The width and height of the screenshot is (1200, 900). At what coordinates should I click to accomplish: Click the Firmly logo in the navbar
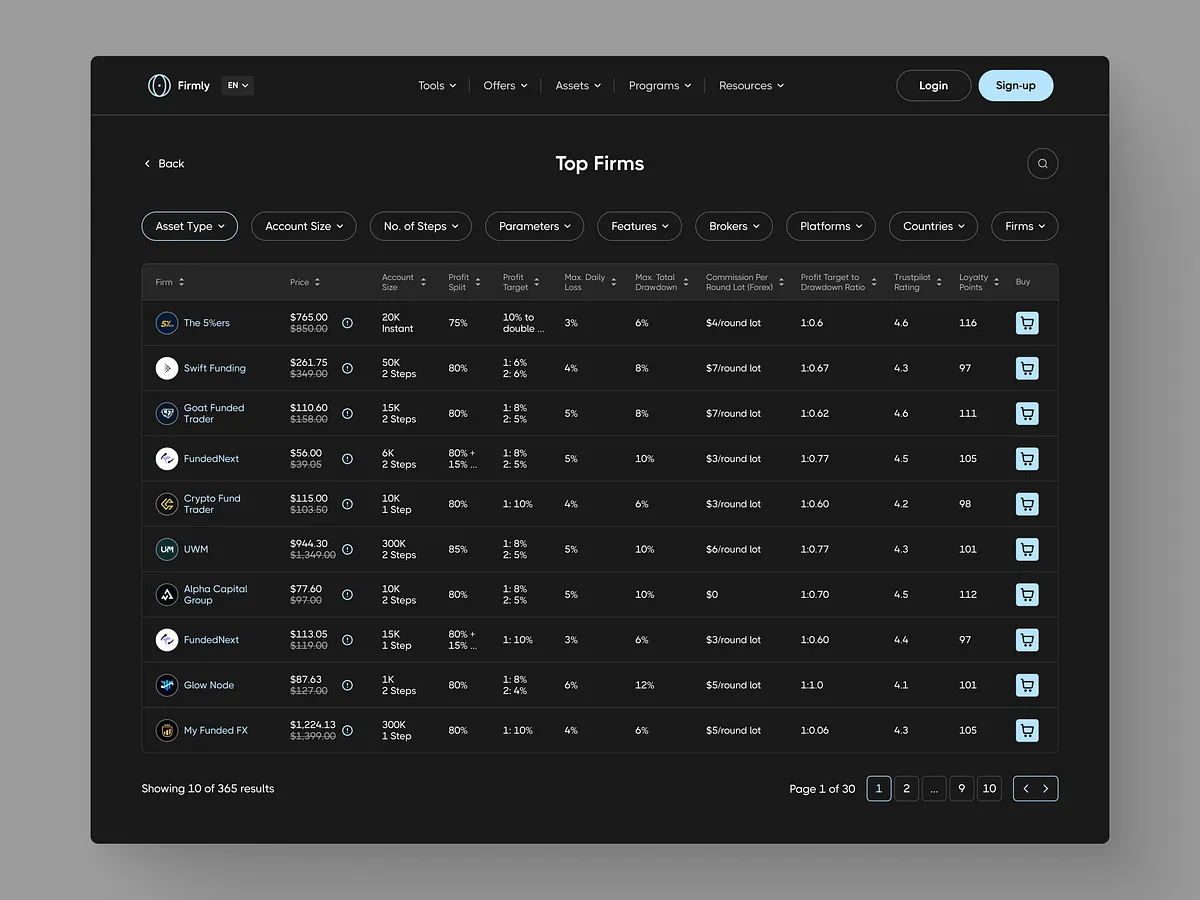click(179, 85)
